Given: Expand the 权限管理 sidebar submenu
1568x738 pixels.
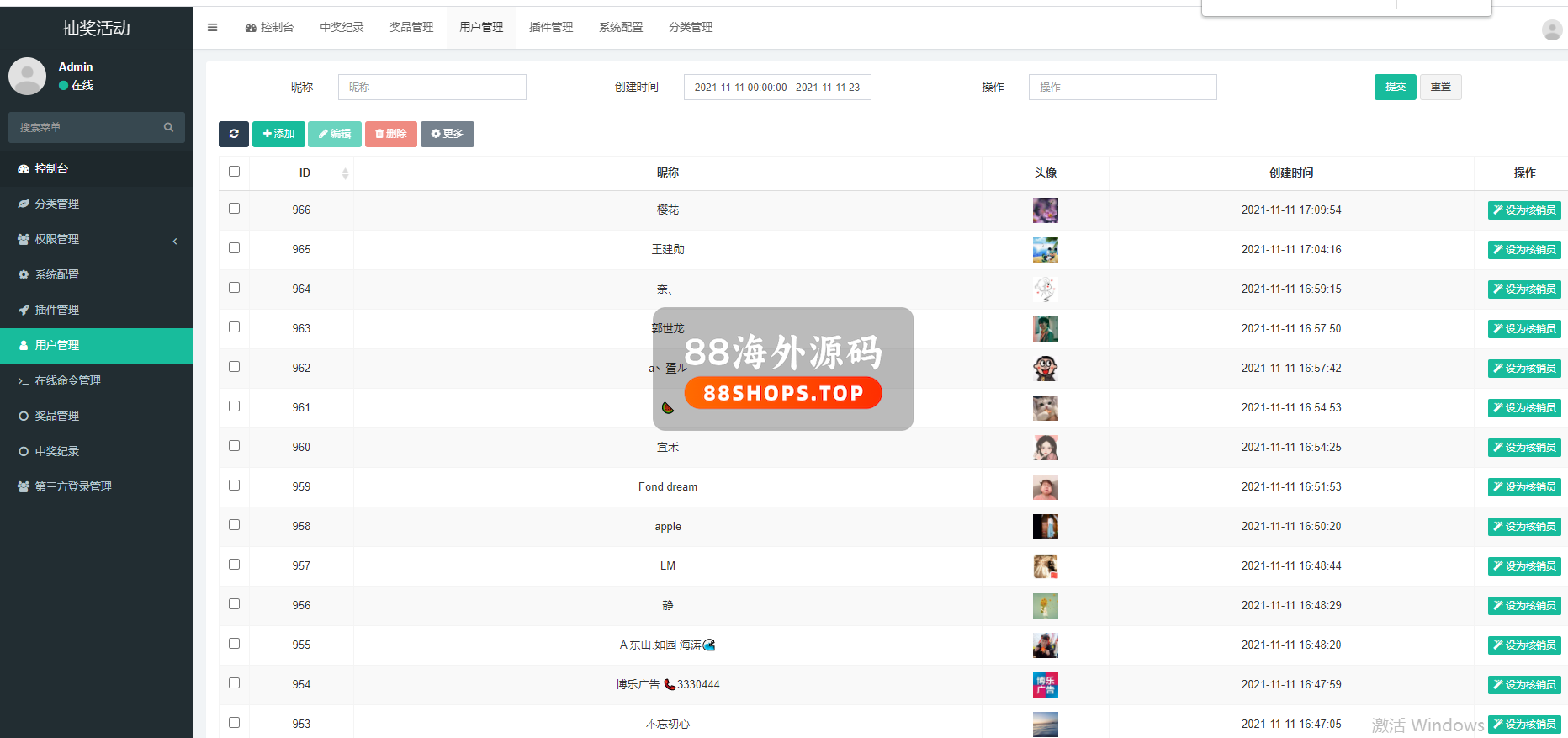Looking at the screenshot, I should (x=97, y=239).
